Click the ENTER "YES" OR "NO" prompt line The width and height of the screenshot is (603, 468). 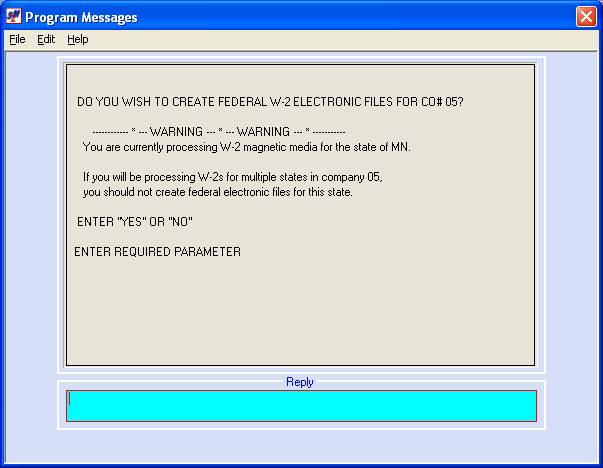click(135, 222)
